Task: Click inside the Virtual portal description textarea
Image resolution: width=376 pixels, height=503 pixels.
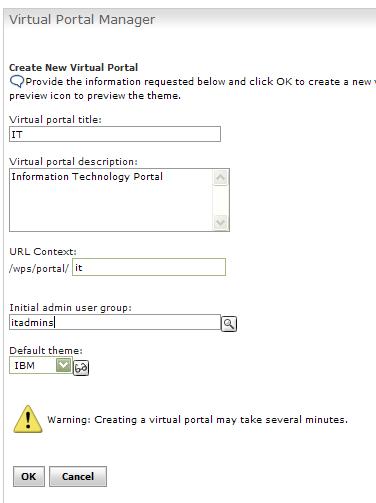Action: tap(111, 200)
